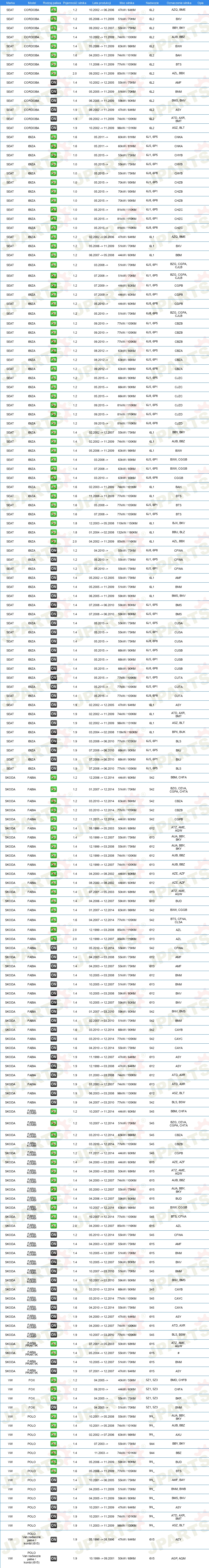Click diesel ON icon in Cordoba AMF row
Viewport: 209px width, 1568px height.
(54, 83)
